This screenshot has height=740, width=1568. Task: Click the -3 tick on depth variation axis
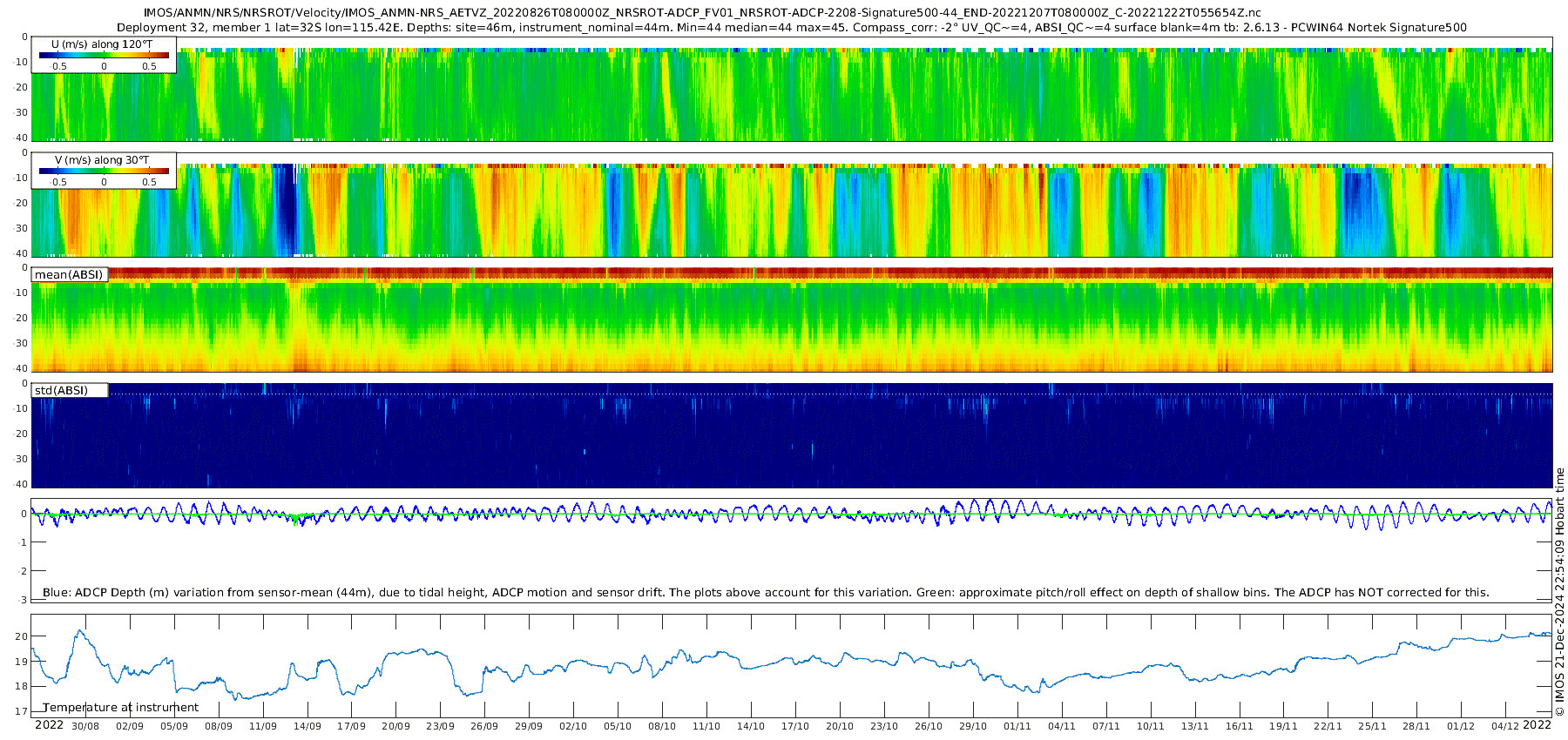tap(24, 600)
